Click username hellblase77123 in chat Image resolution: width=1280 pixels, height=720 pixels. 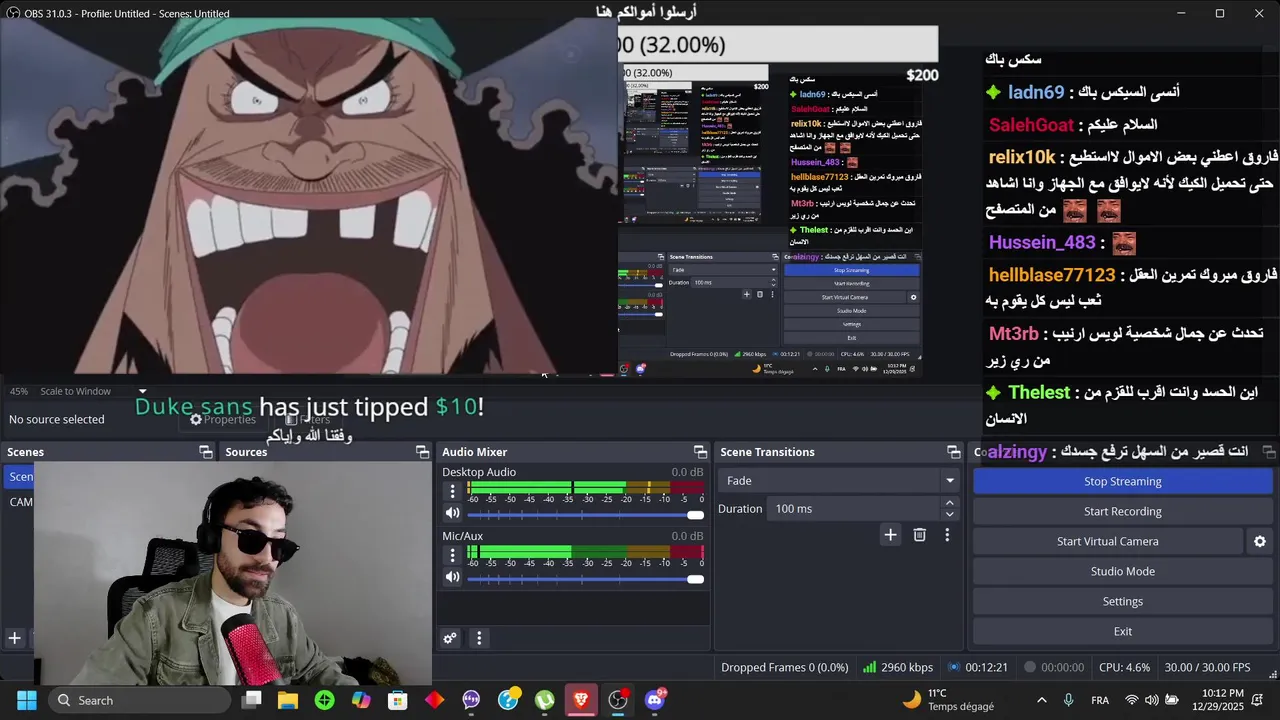pos(1052,275)
